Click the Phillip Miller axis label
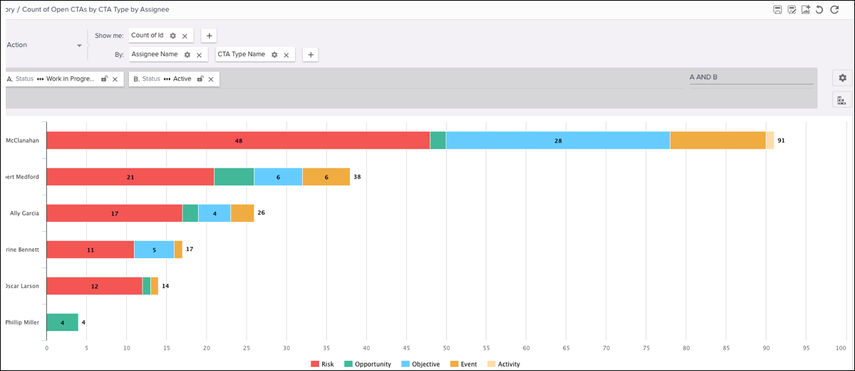The image size is (855, 371). (22, 322)
